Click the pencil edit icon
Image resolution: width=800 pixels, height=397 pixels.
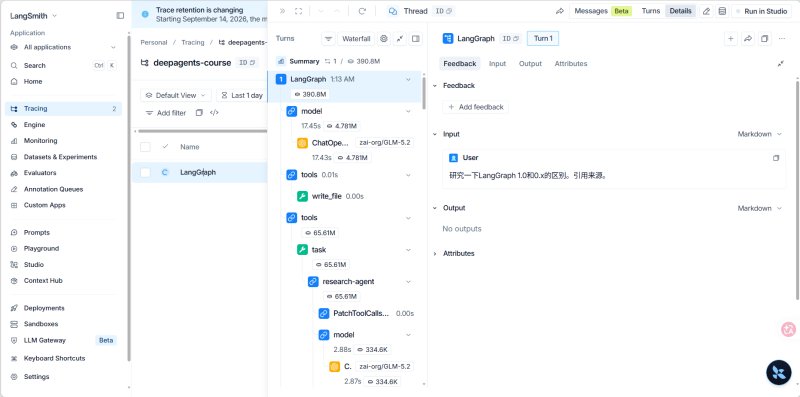click(x=706, y=11)
